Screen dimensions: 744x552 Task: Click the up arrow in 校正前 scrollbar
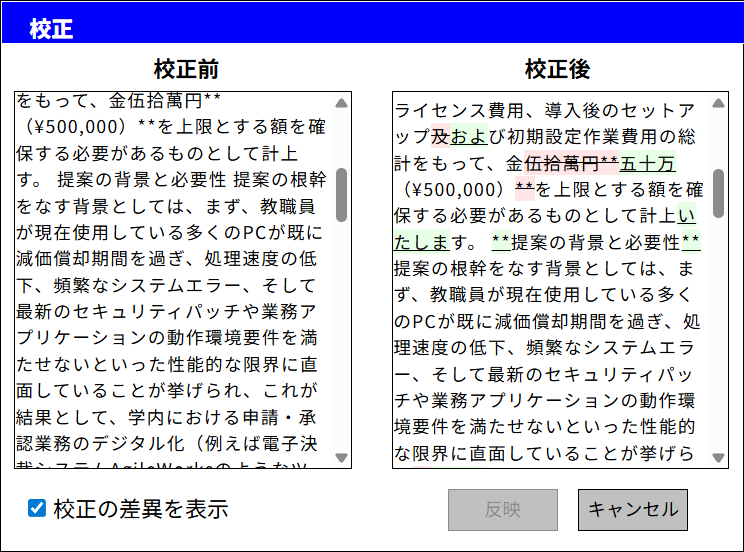pos(341,103)
